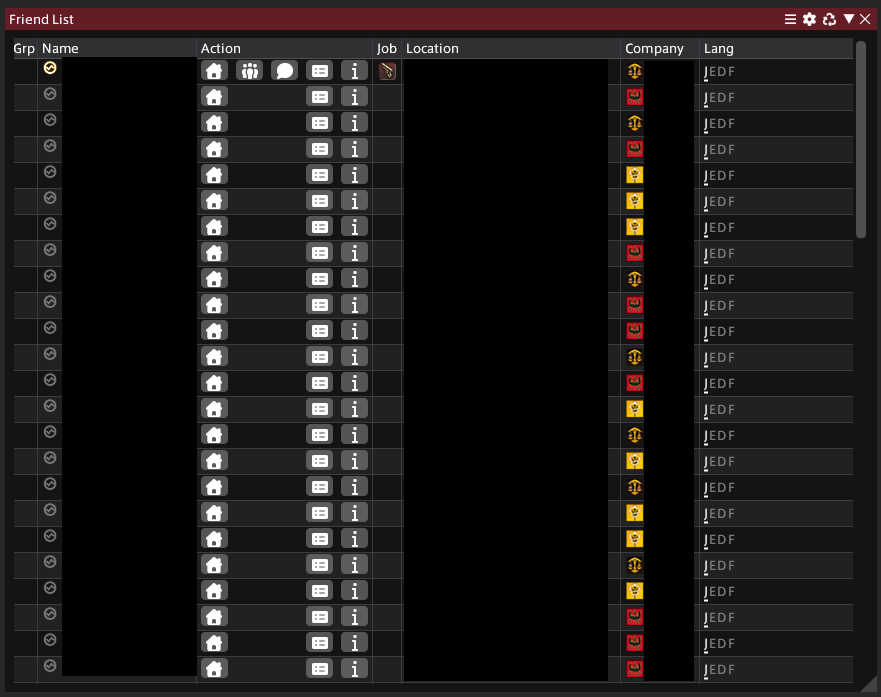Screen dimensions: 881x697
Task: Sort by the Grp column header
Action: [x=24, y=48]
